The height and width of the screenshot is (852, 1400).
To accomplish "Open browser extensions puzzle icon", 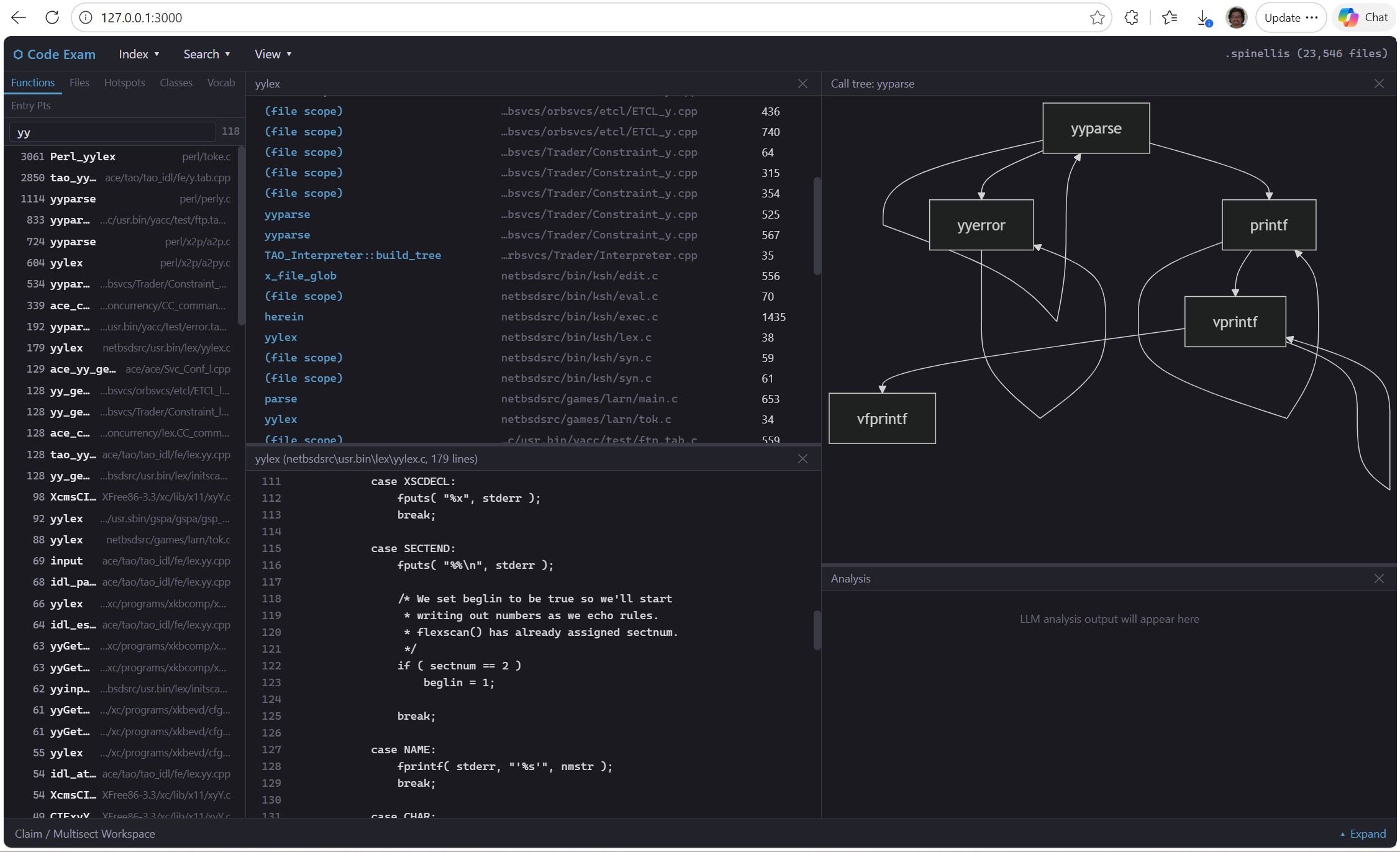I will pos(1131,17).
